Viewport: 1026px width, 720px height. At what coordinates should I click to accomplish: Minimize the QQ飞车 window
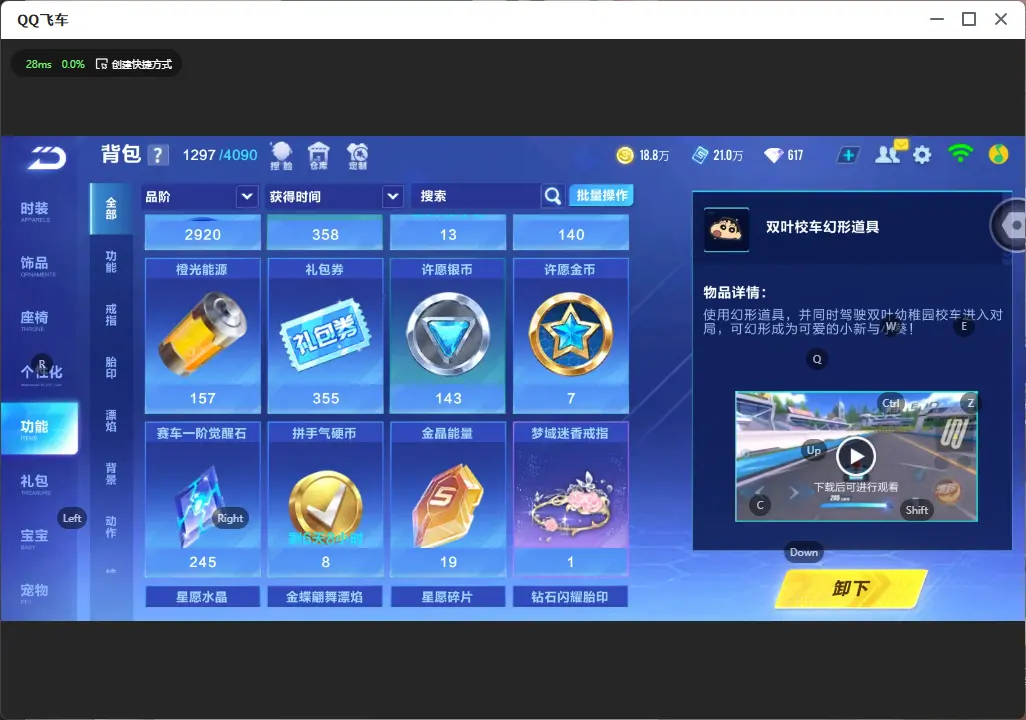(937, 19)
